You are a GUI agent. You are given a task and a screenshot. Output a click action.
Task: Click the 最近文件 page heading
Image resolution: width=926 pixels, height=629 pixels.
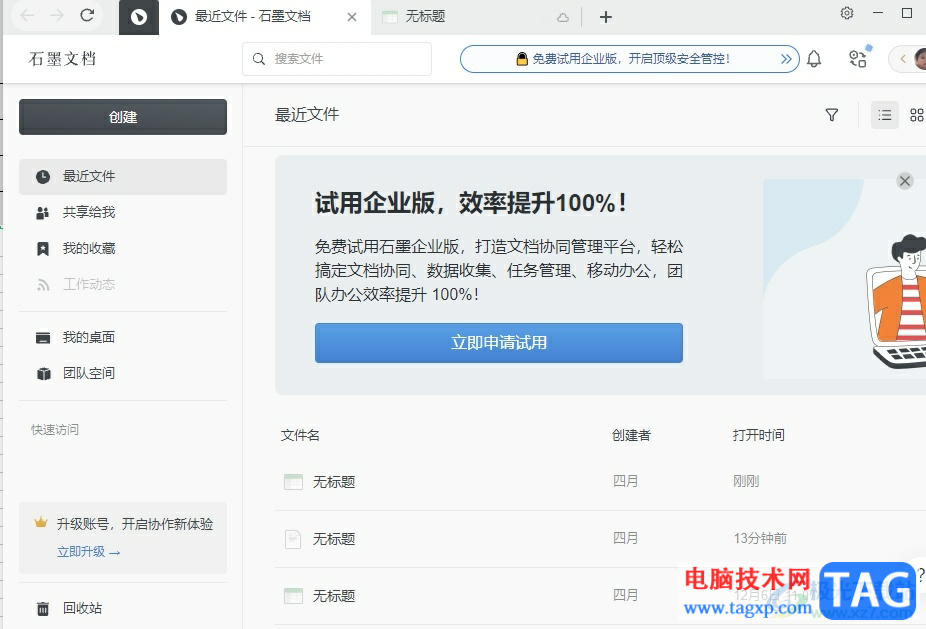tap(307, 115)
